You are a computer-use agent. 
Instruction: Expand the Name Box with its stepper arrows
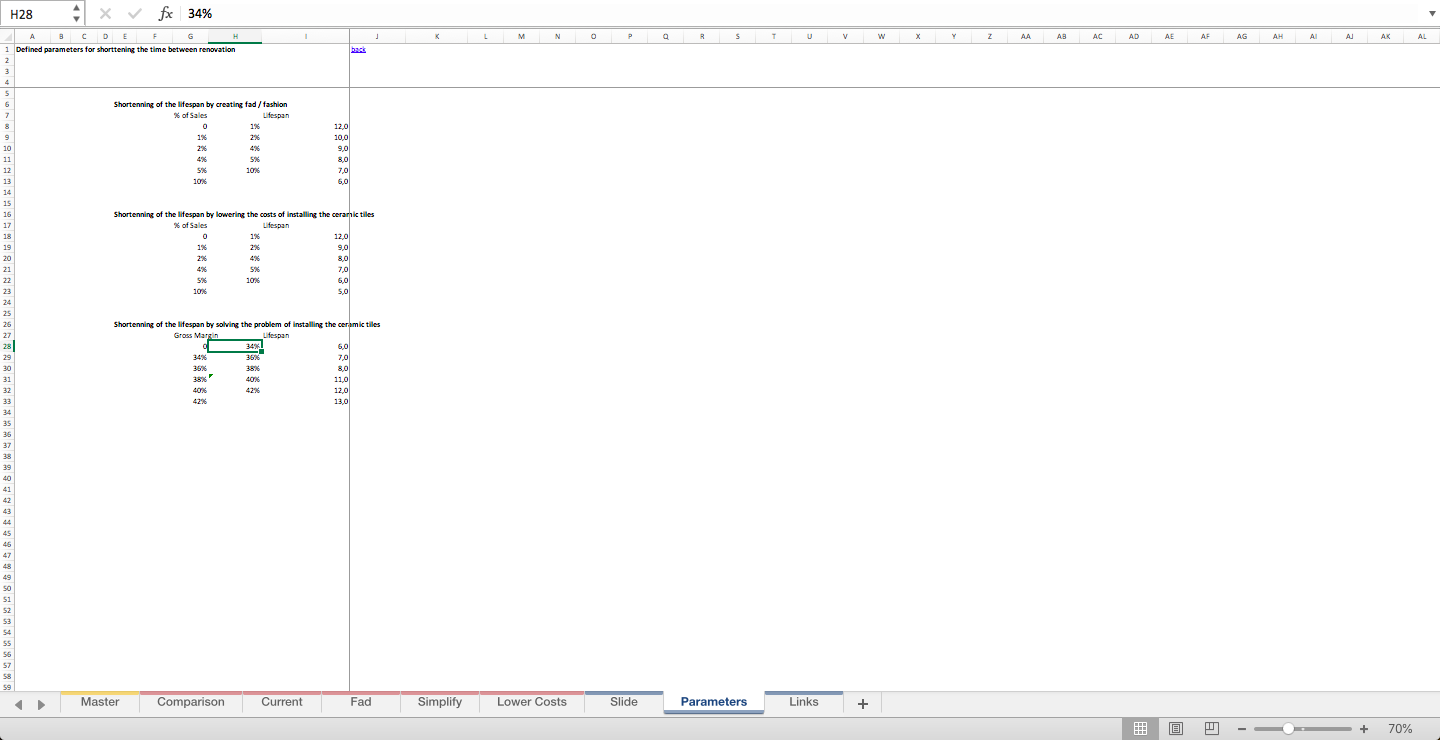(x=75, y=13)
